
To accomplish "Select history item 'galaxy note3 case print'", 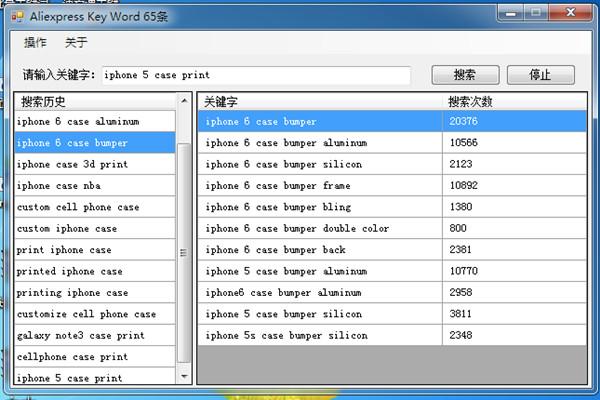I will tap(95, 336).
